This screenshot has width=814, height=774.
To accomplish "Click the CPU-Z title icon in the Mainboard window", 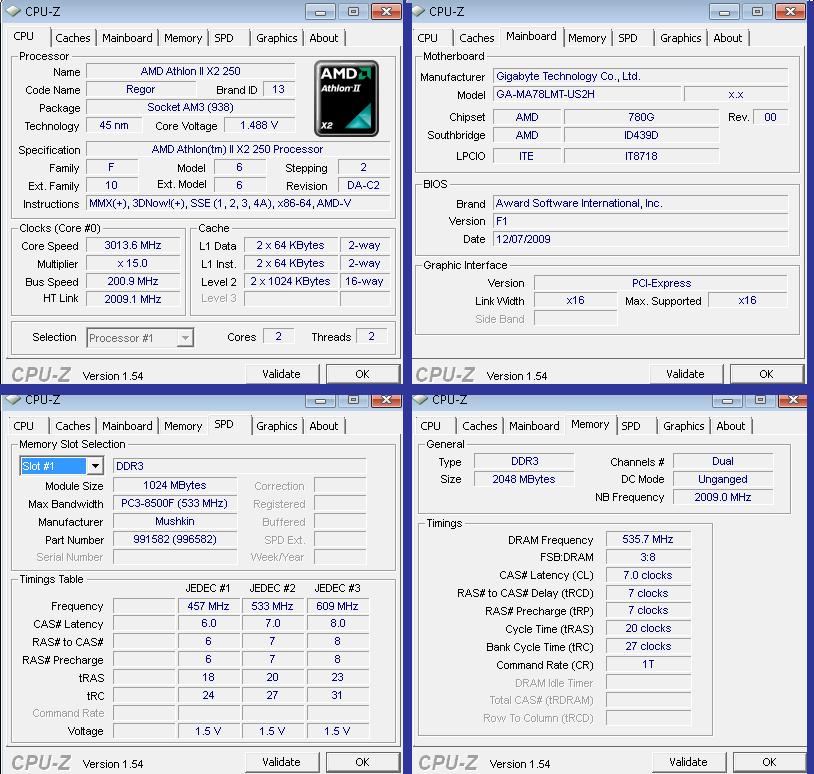I will pyautogui.click(x=418, y=11).
